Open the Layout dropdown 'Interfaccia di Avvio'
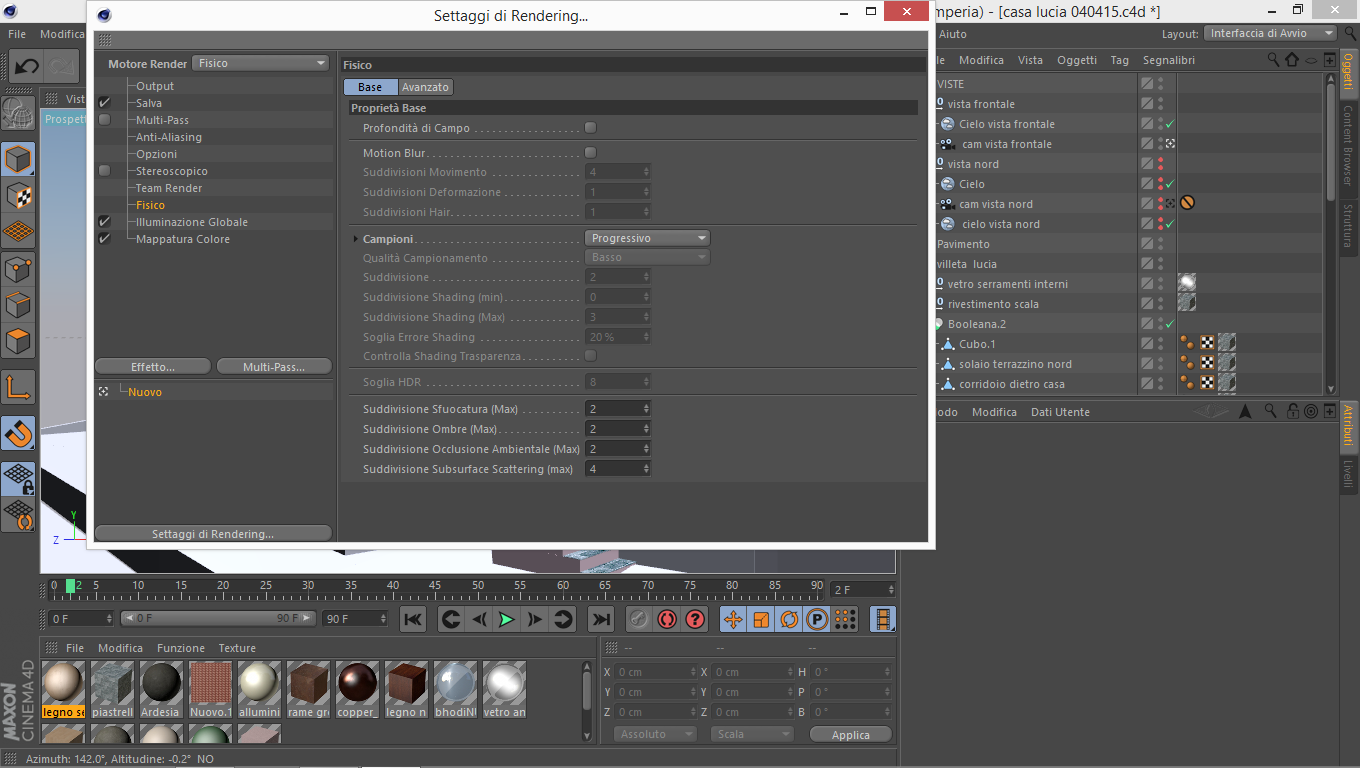This screenshot has width=1360, height=768. 1271,33
